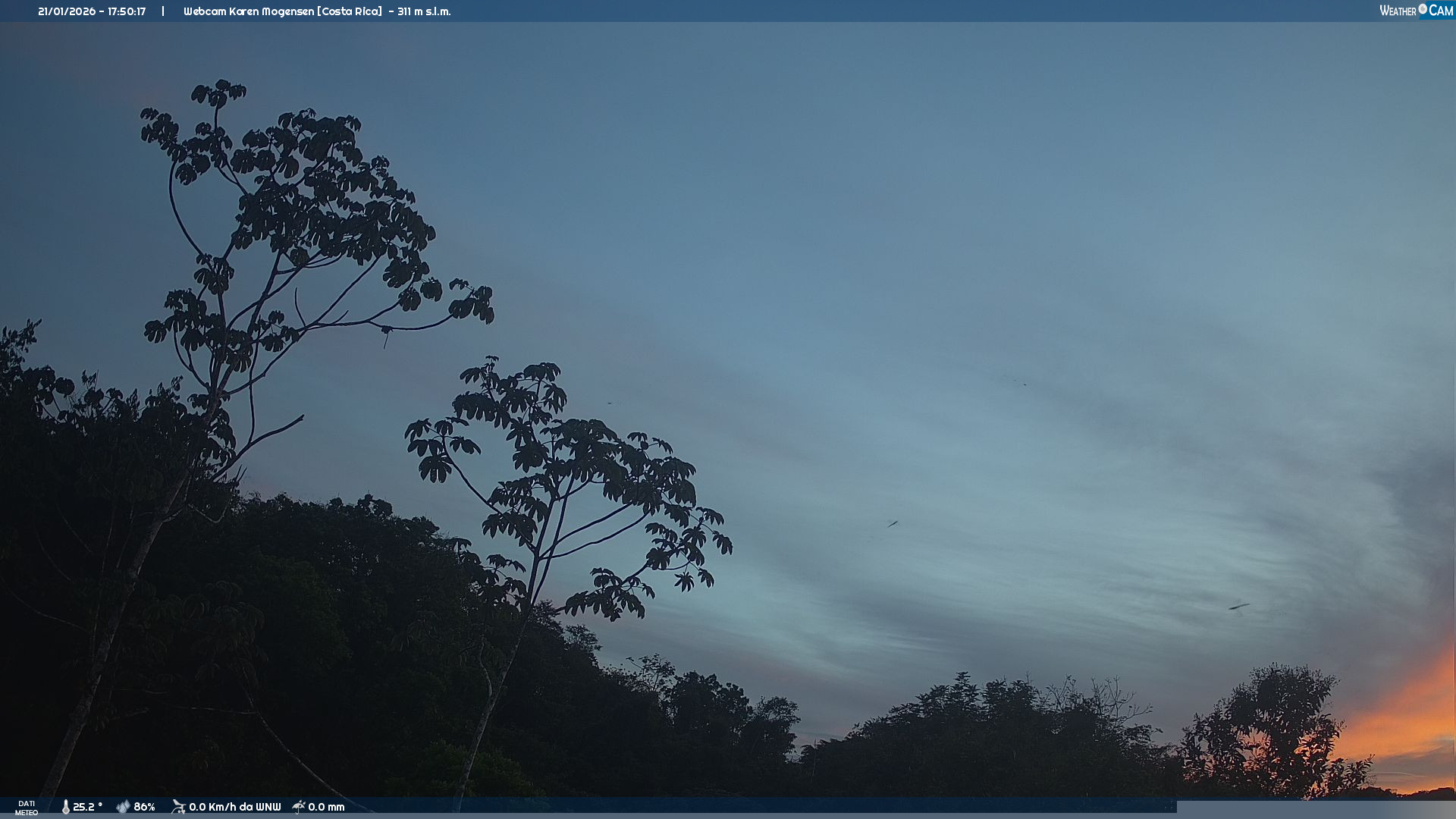Click the 21/01/2026 date text

pos(67,11)
